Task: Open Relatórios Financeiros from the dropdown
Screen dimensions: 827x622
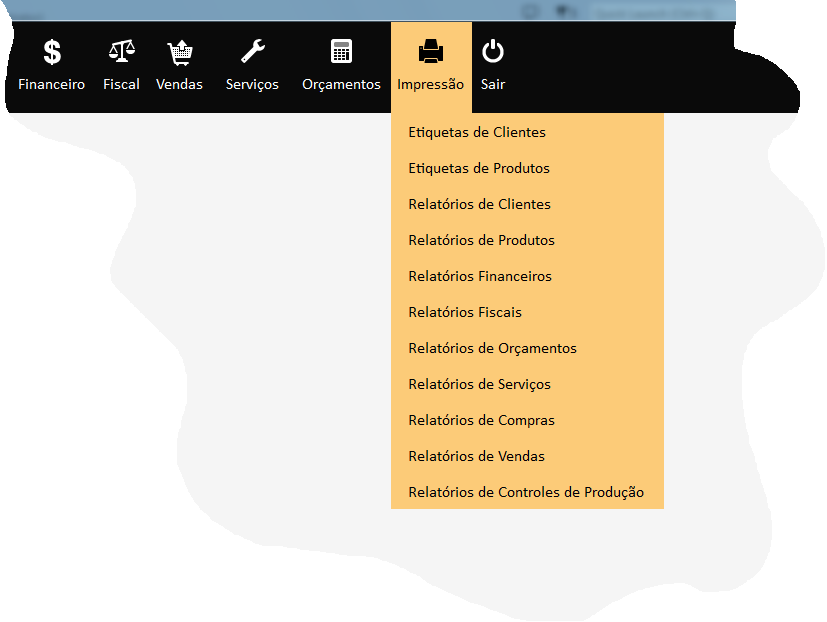Action: tap(480, 276)
